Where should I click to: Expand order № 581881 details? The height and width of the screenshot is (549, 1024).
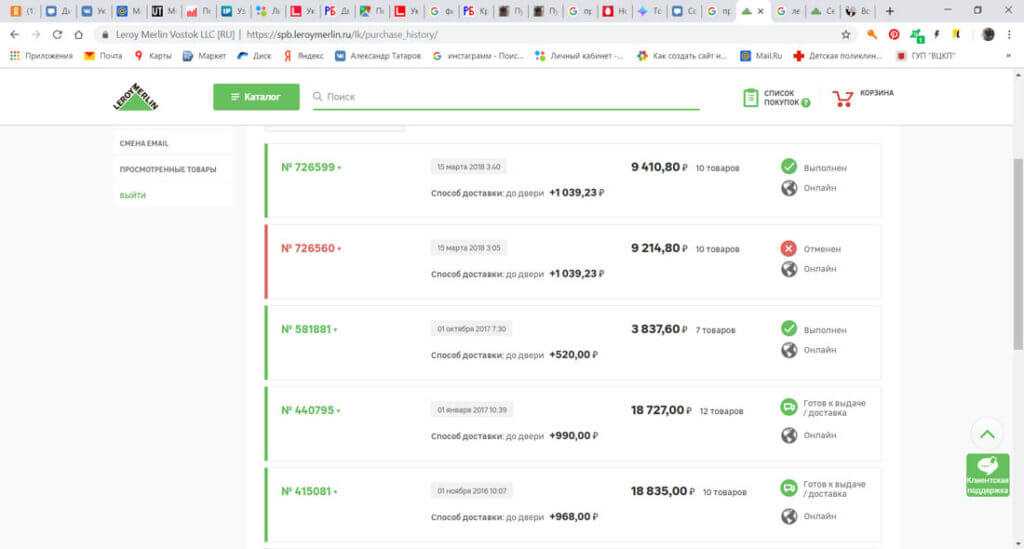coord(309,329)
